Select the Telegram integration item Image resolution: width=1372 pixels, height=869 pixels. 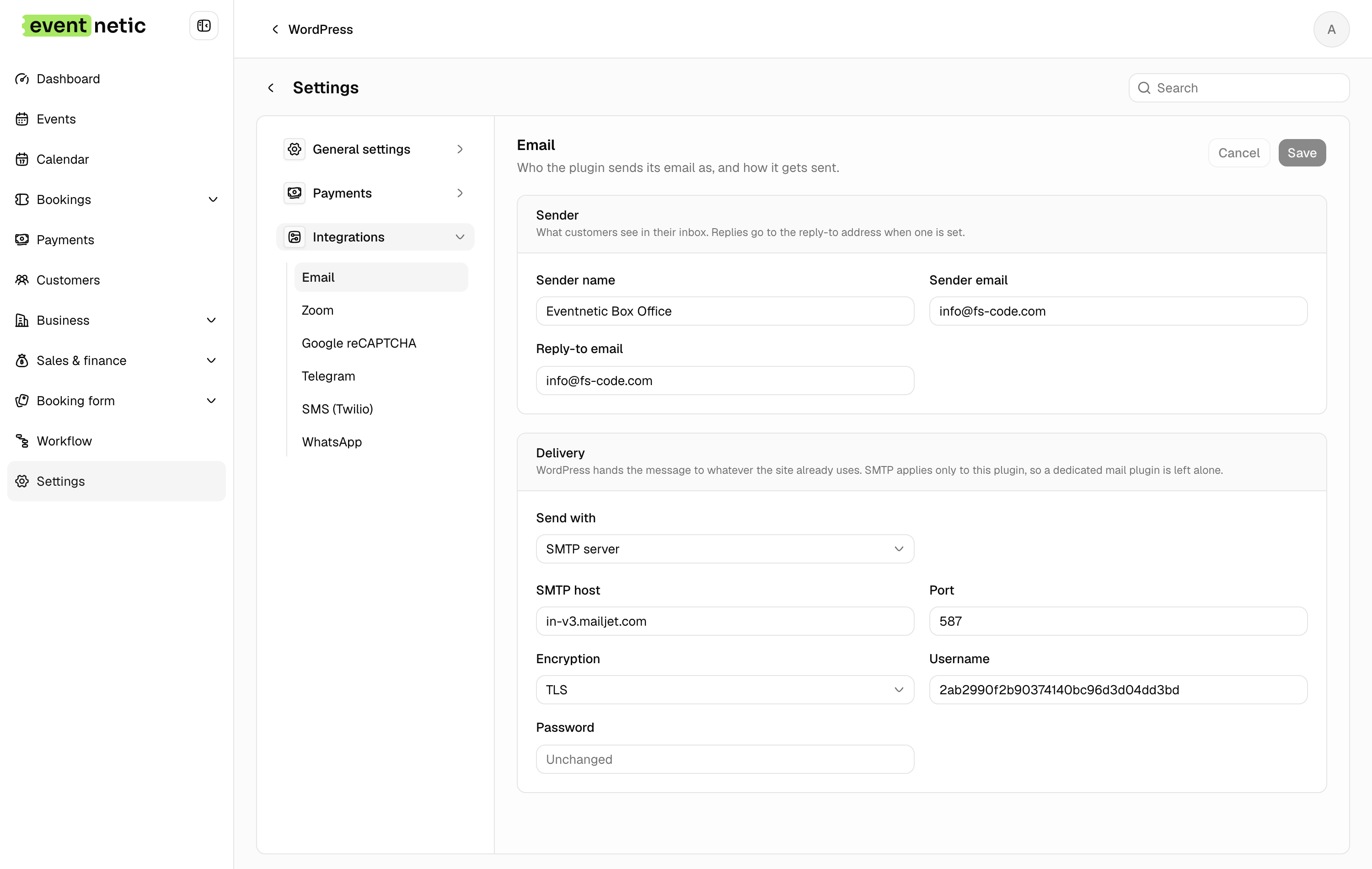coord(381,376)
